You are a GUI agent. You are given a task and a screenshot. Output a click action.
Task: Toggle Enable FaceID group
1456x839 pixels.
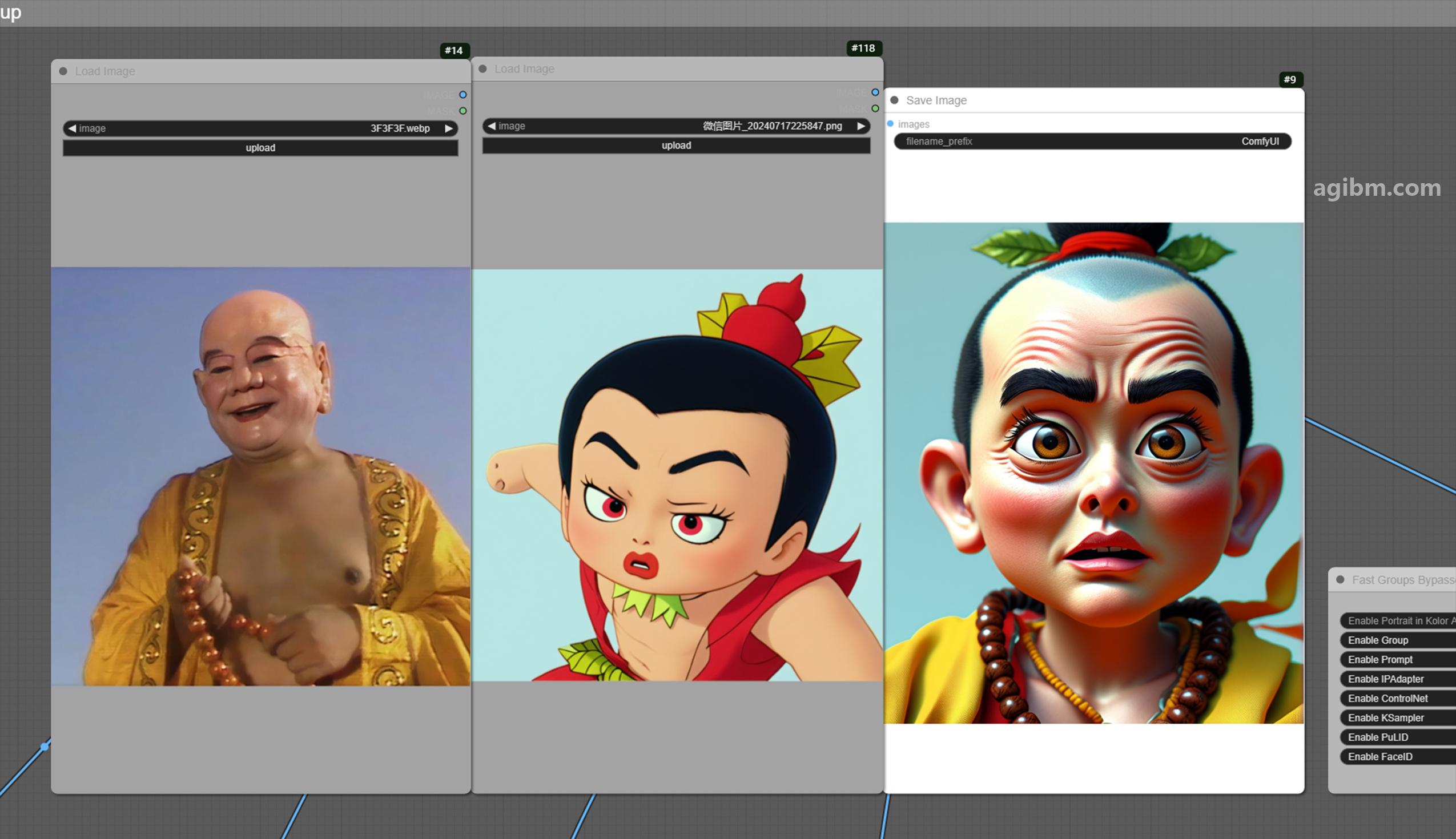pos(1398,757)
